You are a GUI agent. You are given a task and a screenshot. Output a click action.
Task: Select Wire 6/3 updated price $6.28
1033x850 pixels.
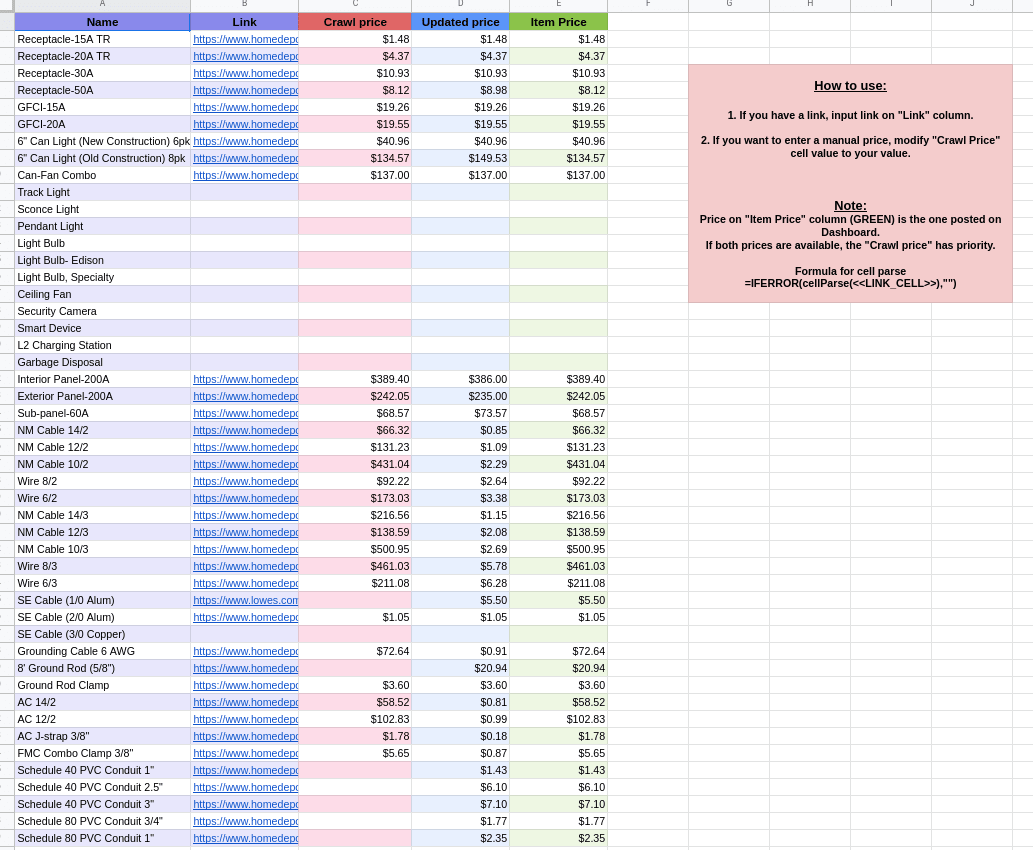point(461,583)
